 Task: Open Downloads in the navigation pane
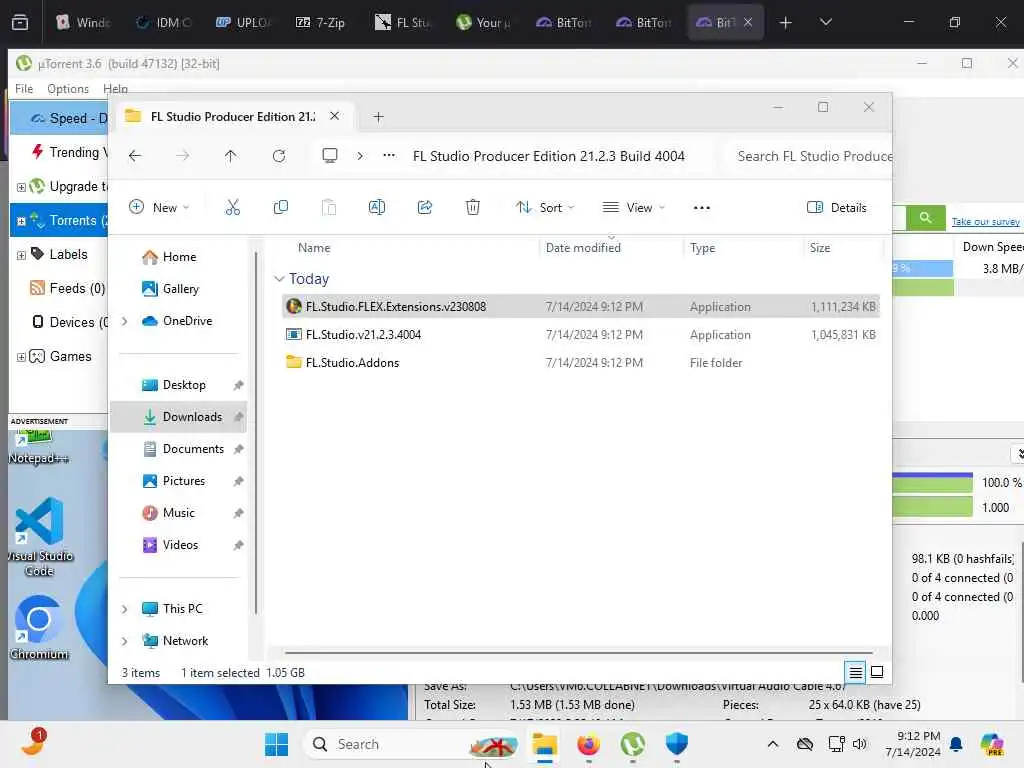(x=178, y=417)
